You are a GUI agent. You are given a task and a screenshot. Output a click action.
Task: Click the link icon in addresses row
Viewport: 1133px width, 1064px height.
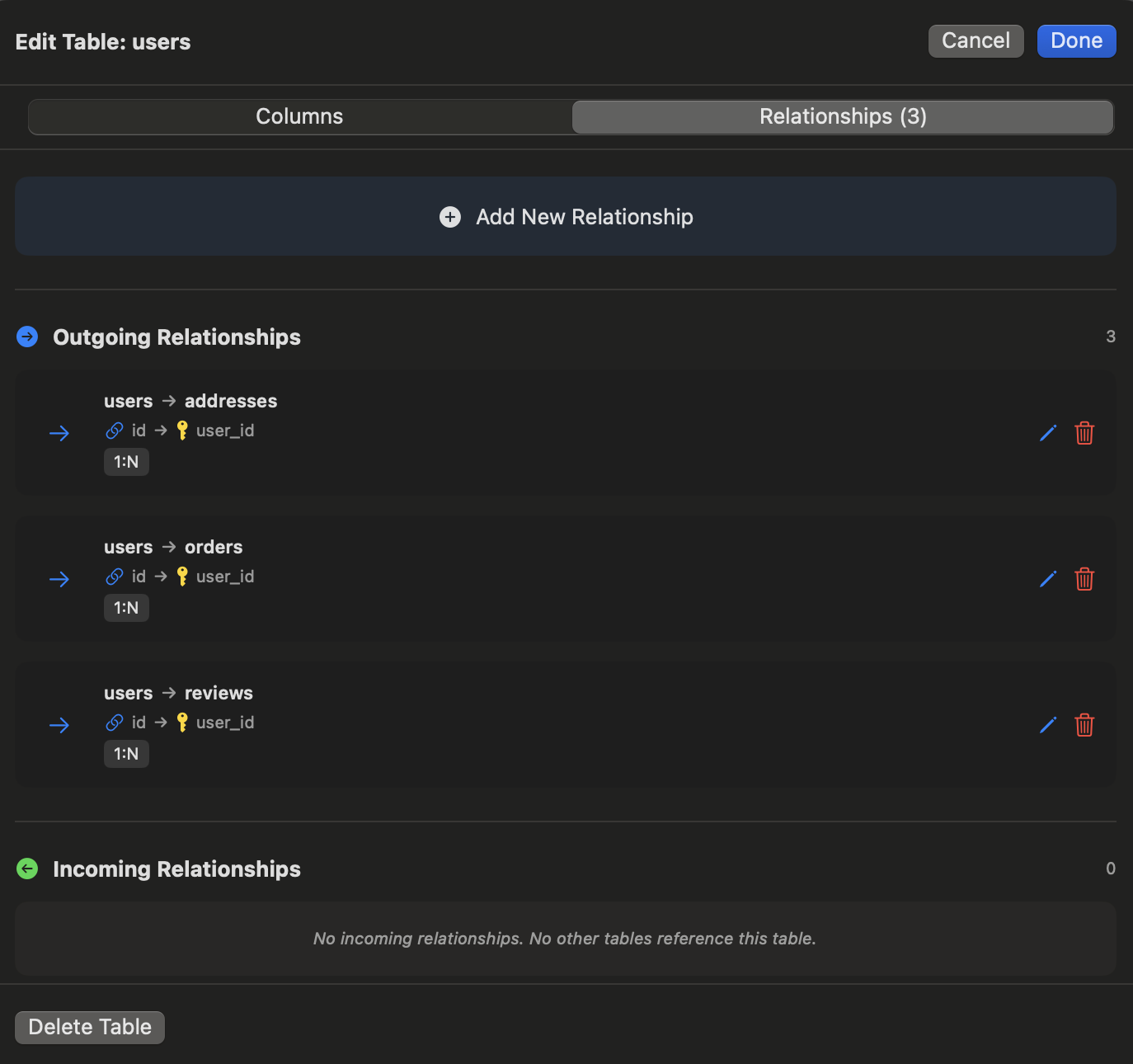pyautogui.click(x=115, y=431)
